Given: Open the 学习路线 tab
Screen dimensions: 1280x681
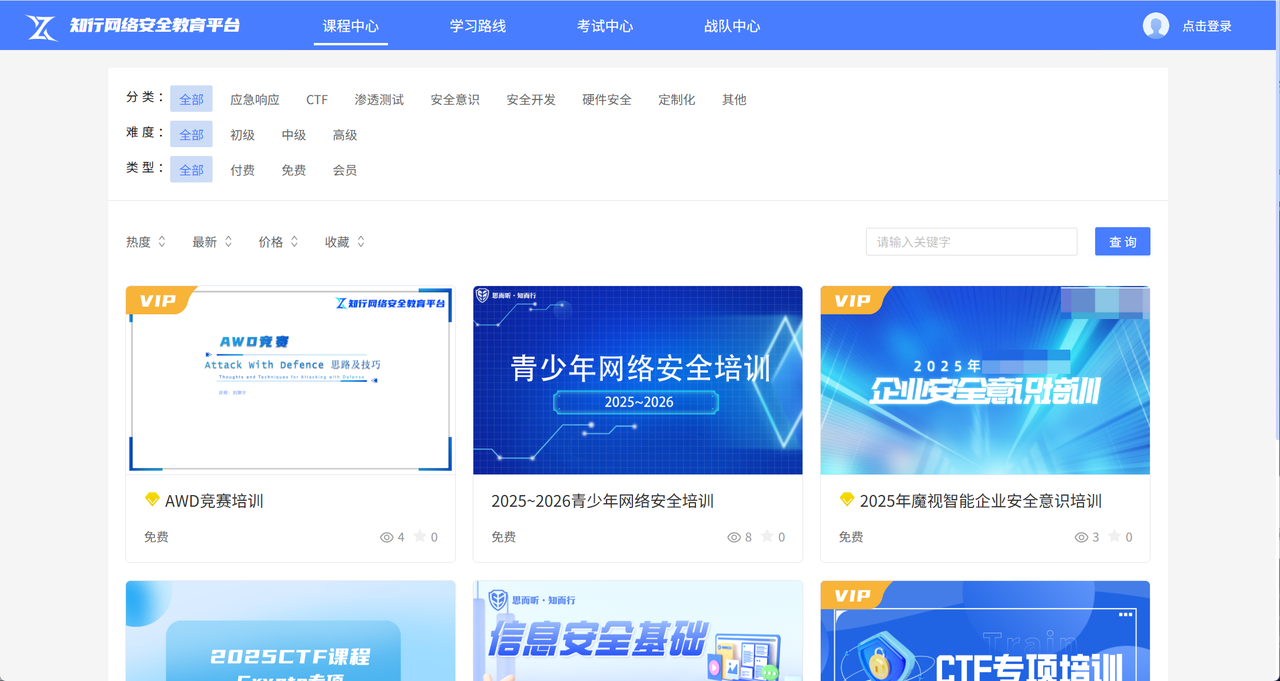Looking at the screenshot, I should point(478,26).
